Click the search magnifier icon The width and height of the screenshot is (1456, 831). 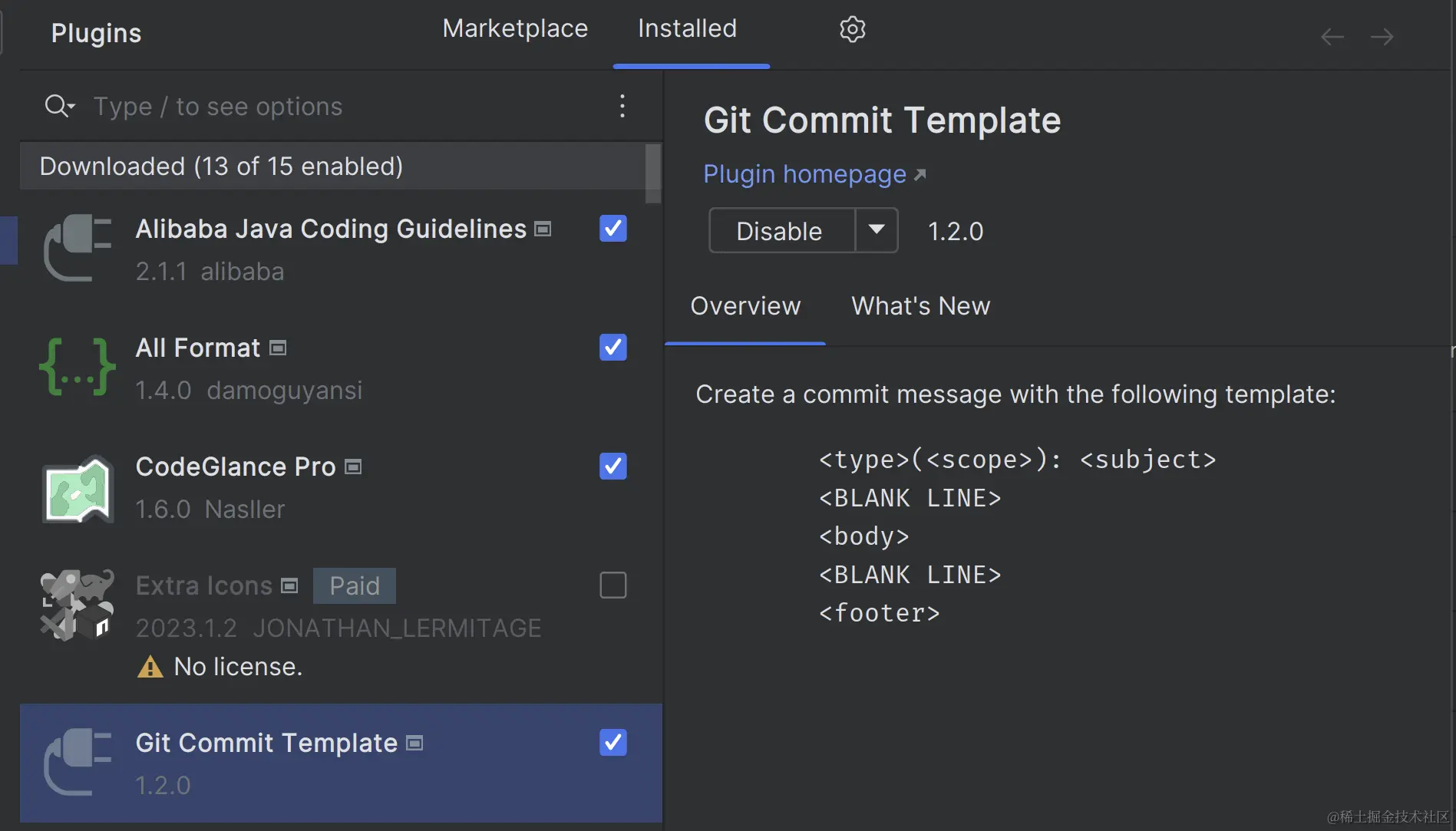pos(58,106)
